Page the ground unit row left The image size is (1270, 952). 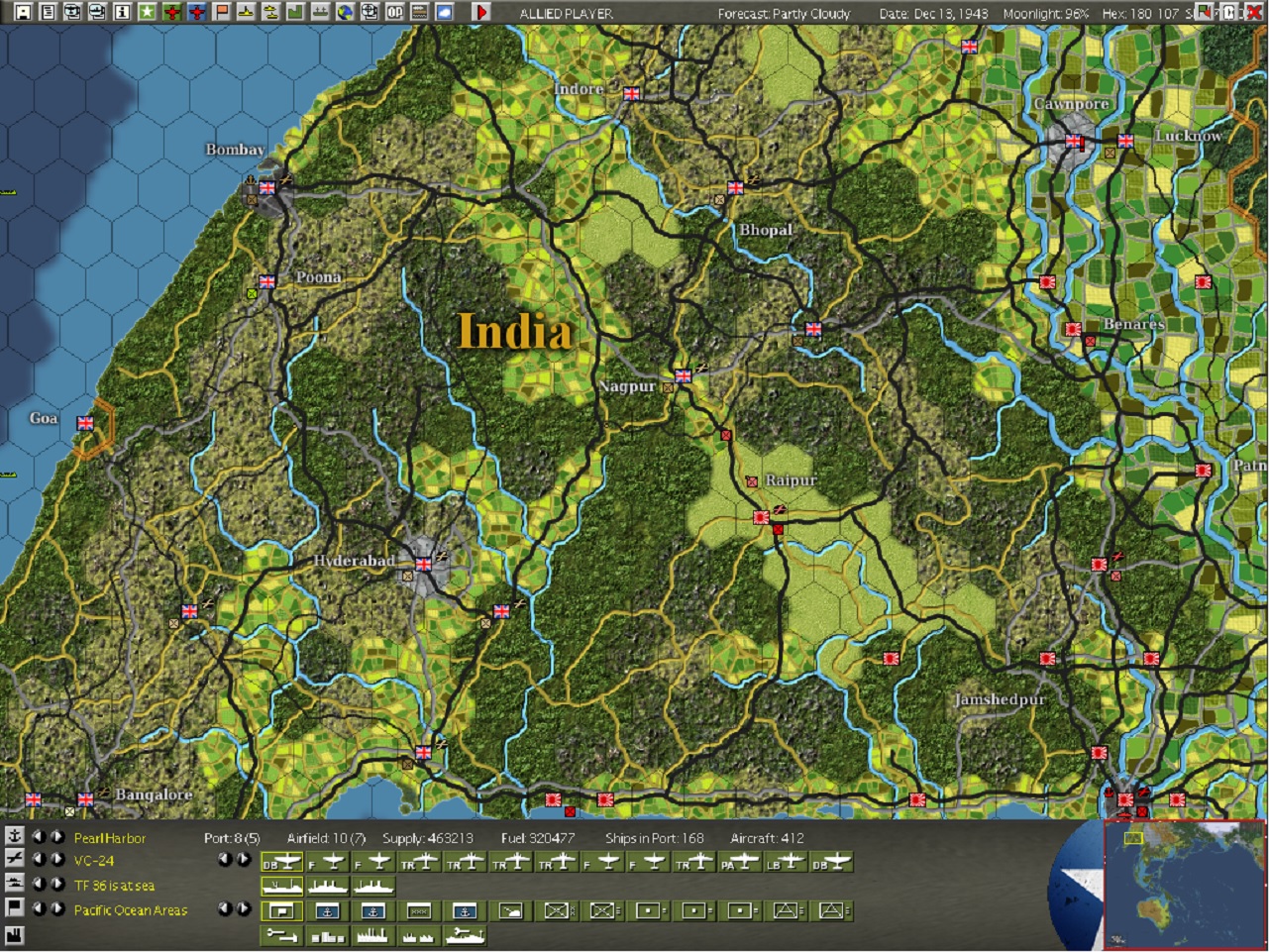225,908
